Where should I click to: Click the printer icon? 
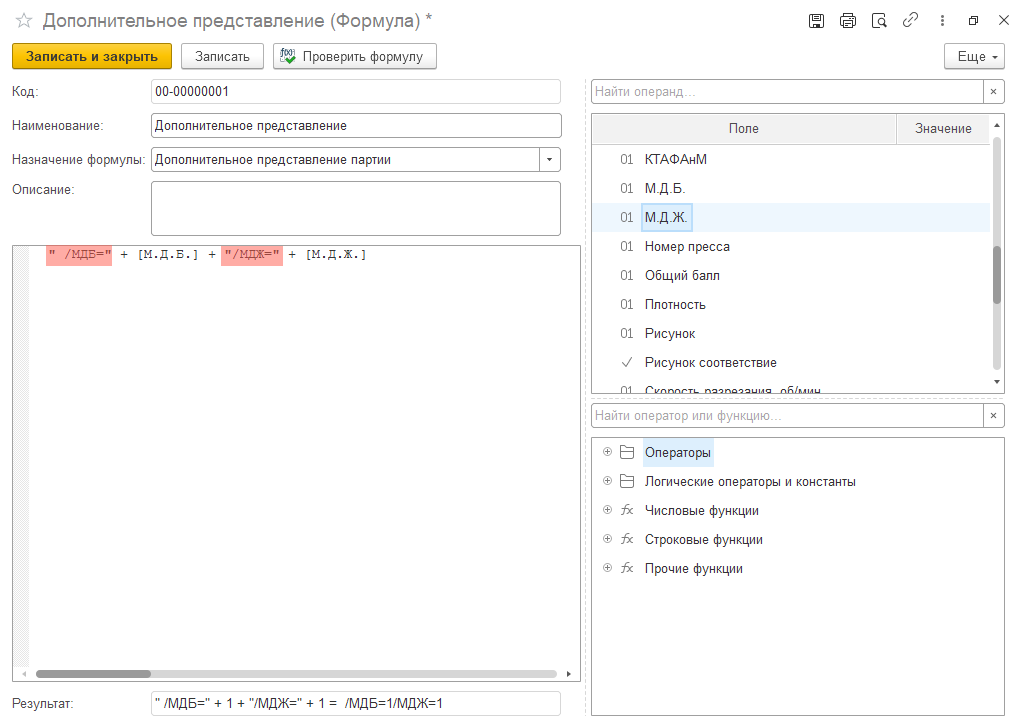point(848,20)
